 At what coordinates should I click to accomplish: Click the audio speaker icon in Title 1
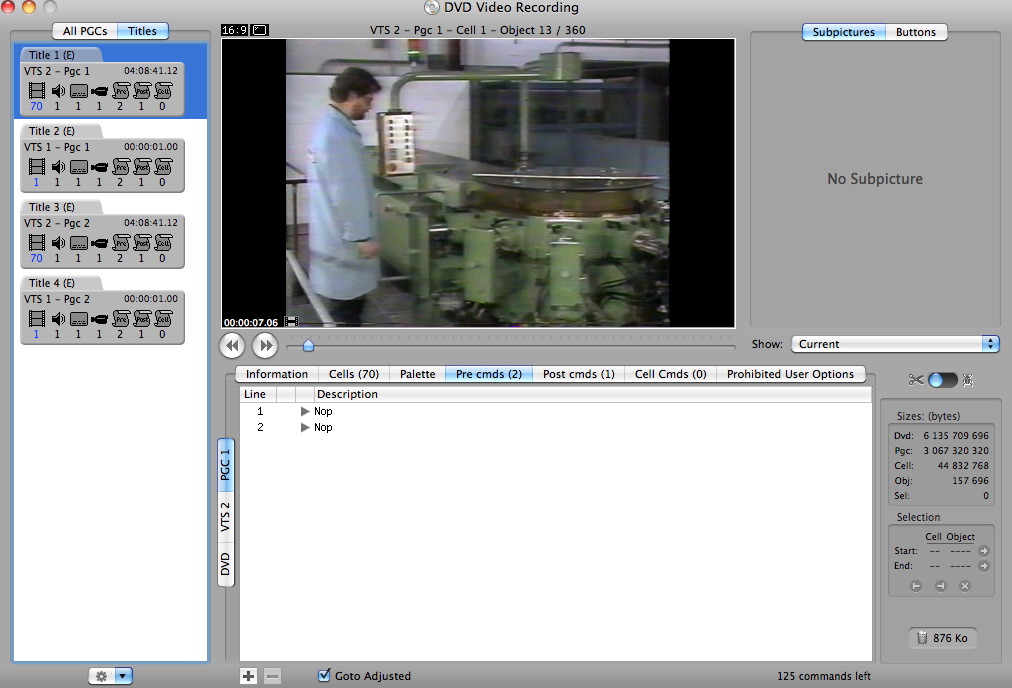coord(58,91)
